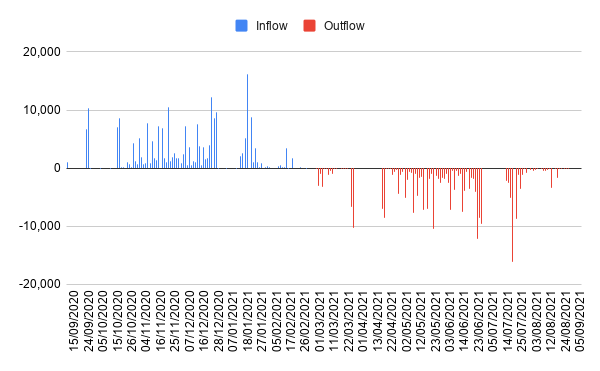This screenshot has width=600, height=371.
Task: Click the 0 y-axis label
Action: pyautogui.click(x=57, y=168)
